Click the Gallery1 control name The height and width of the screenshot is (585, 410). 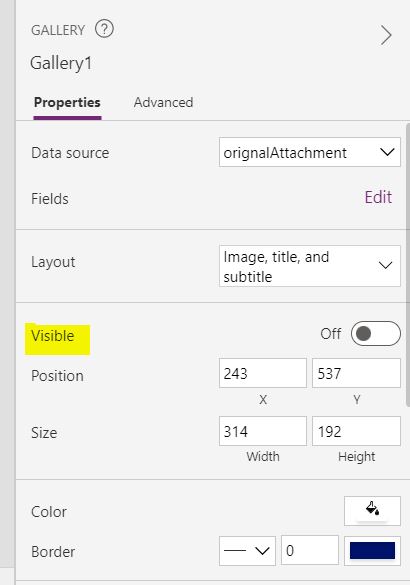coord(61,63)
